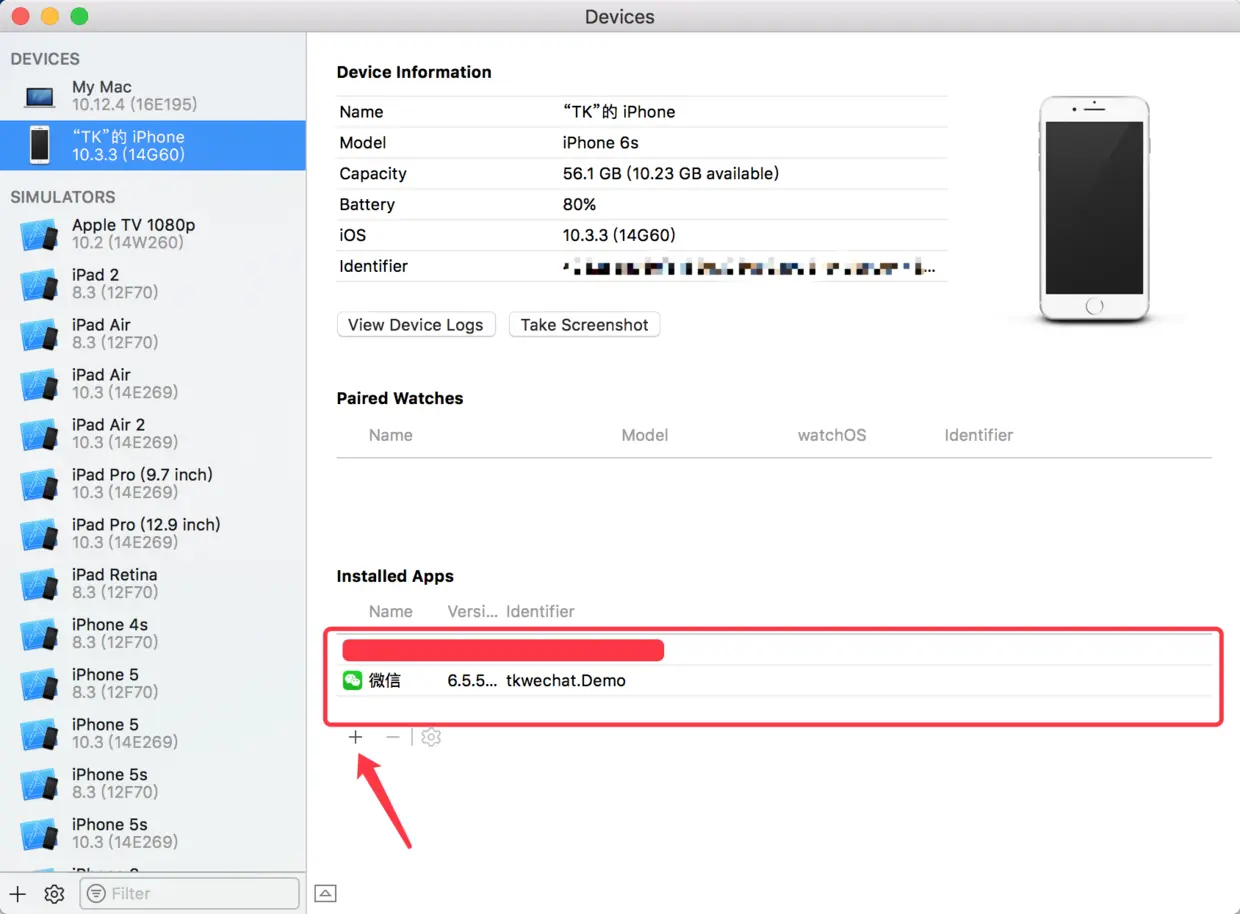Focus the sidebar Filter field
Viewport: 1240px width, 914px height.
tap(189, 893)
